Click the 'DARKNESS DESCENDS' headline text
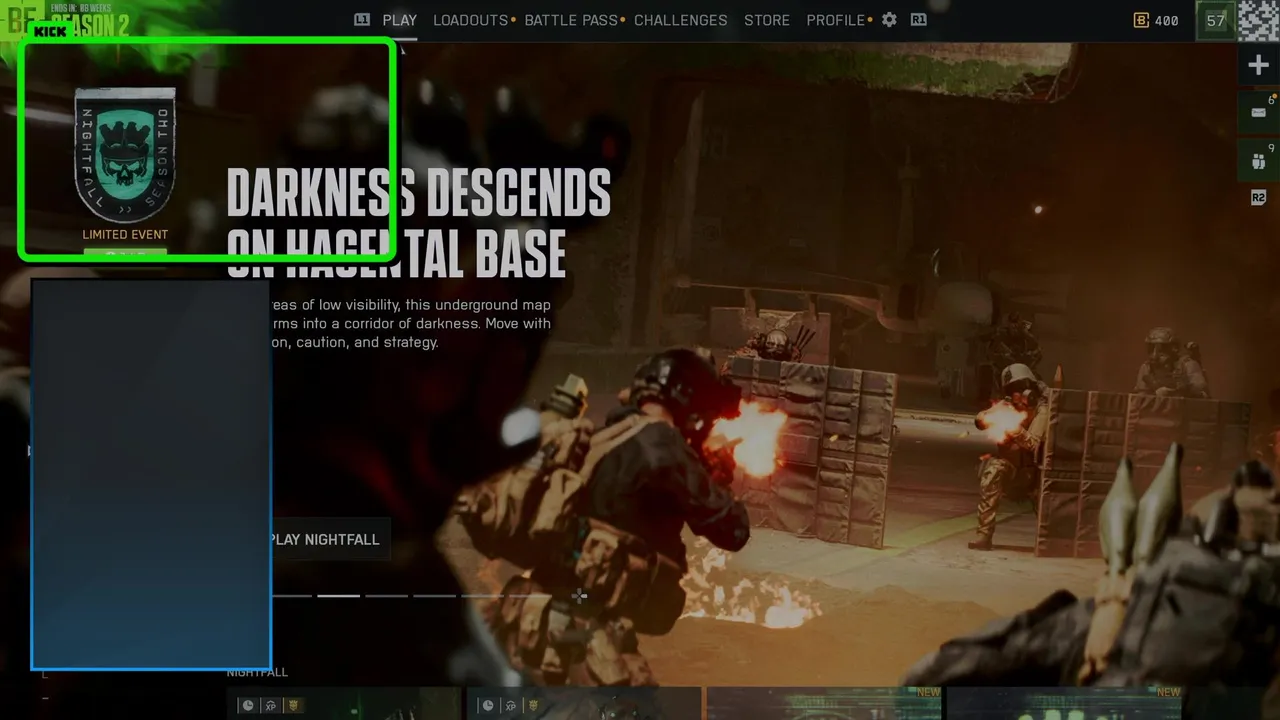 [x=418, y=193]
